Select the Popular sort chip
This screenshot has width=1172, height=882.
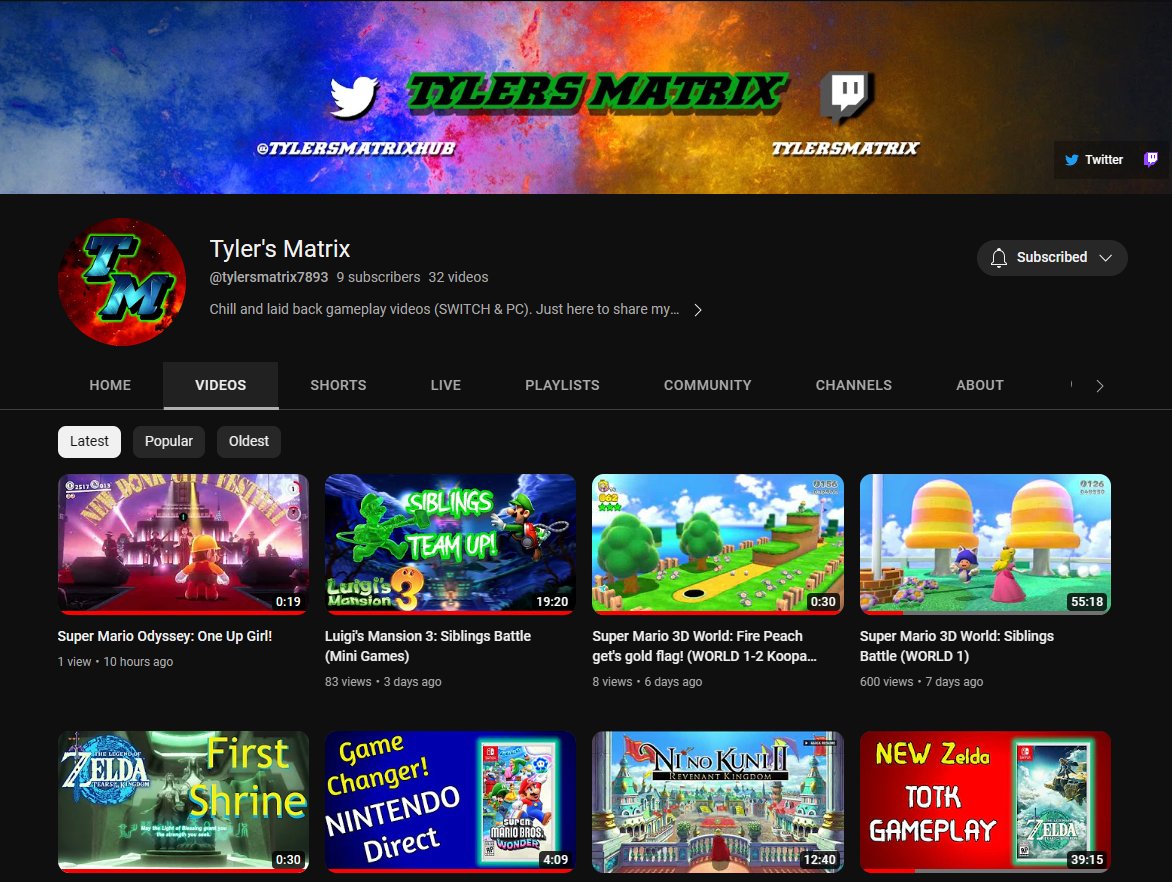tap(168, 441)
